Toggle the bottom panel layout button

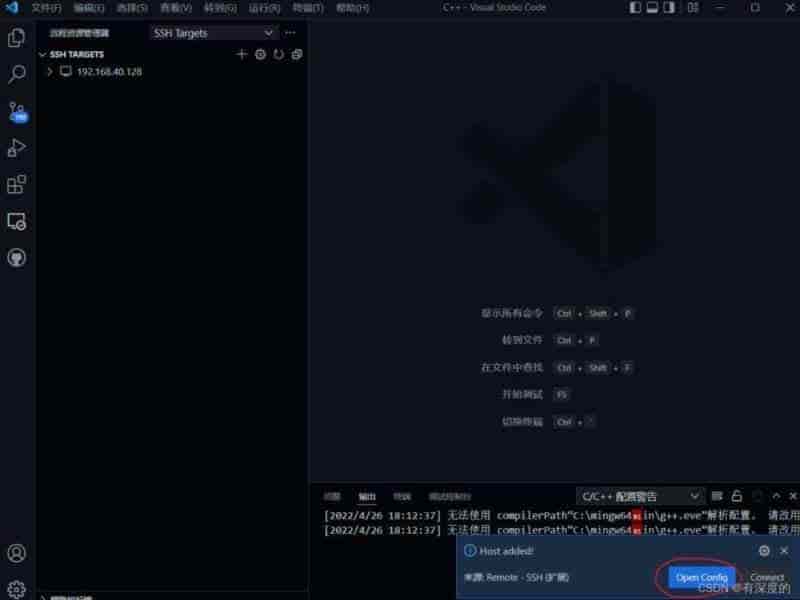(x=653, y=8)
